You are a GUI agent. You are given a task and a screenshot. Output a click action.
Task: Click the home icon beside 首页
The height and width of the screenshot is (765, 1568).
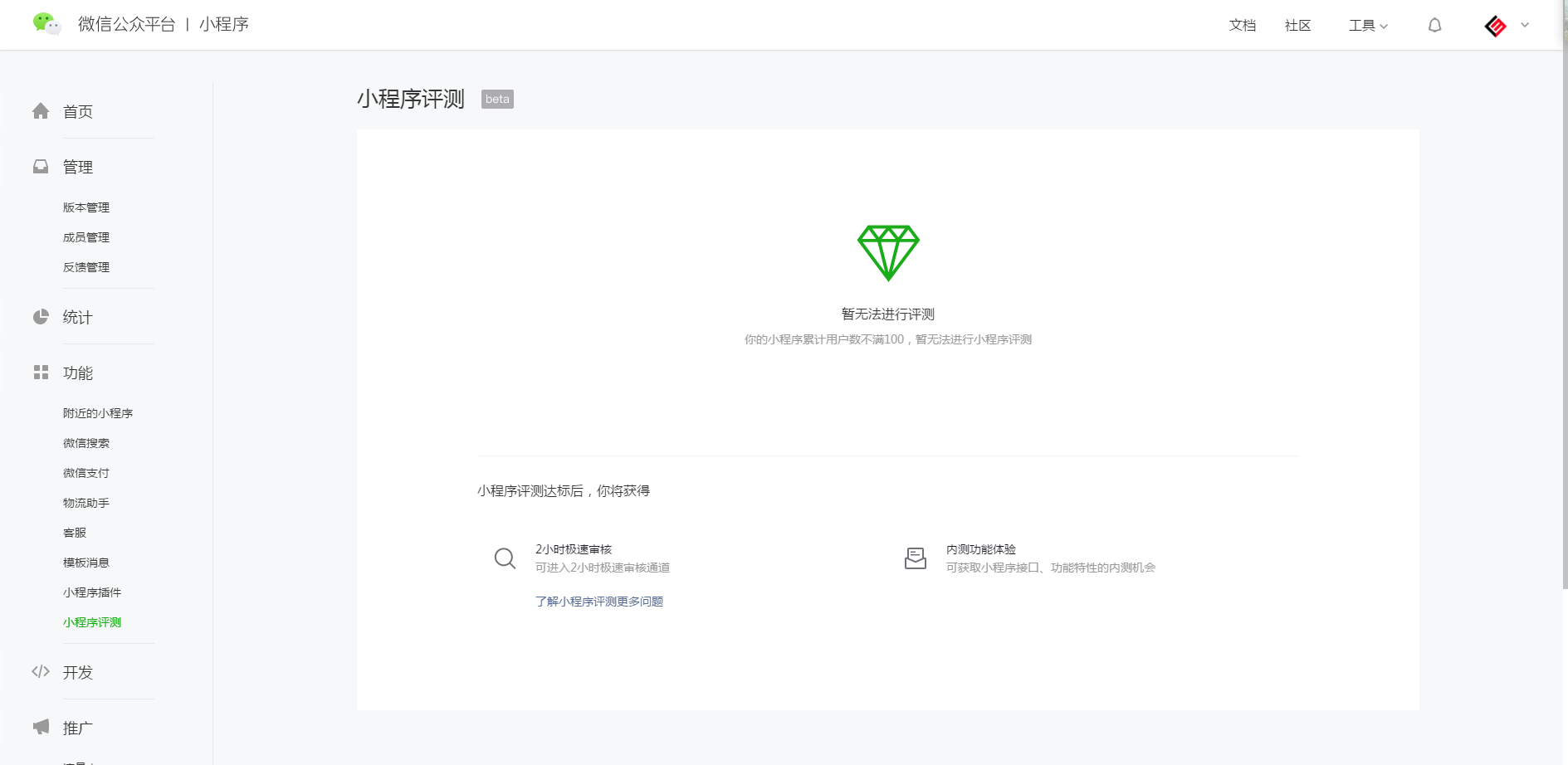pyautogui.click(x=41, y=110)
